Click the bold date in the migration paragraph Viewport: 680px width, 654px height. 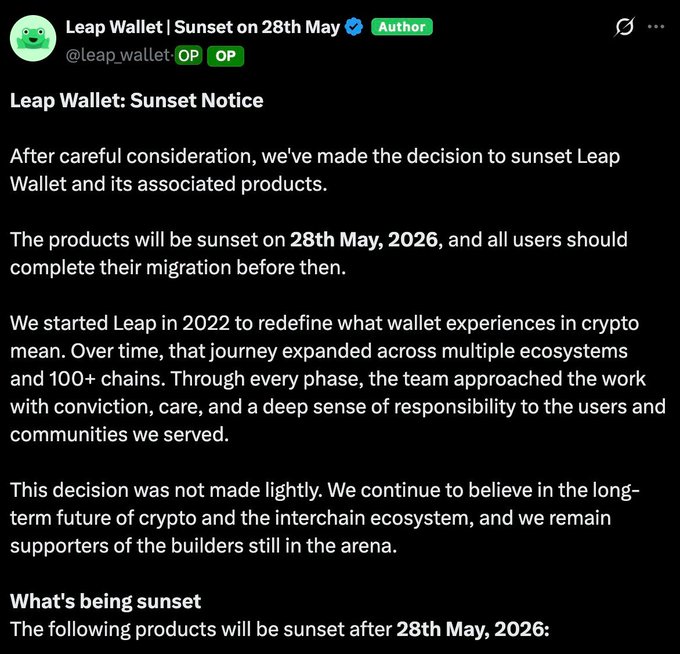click(364, 240)
